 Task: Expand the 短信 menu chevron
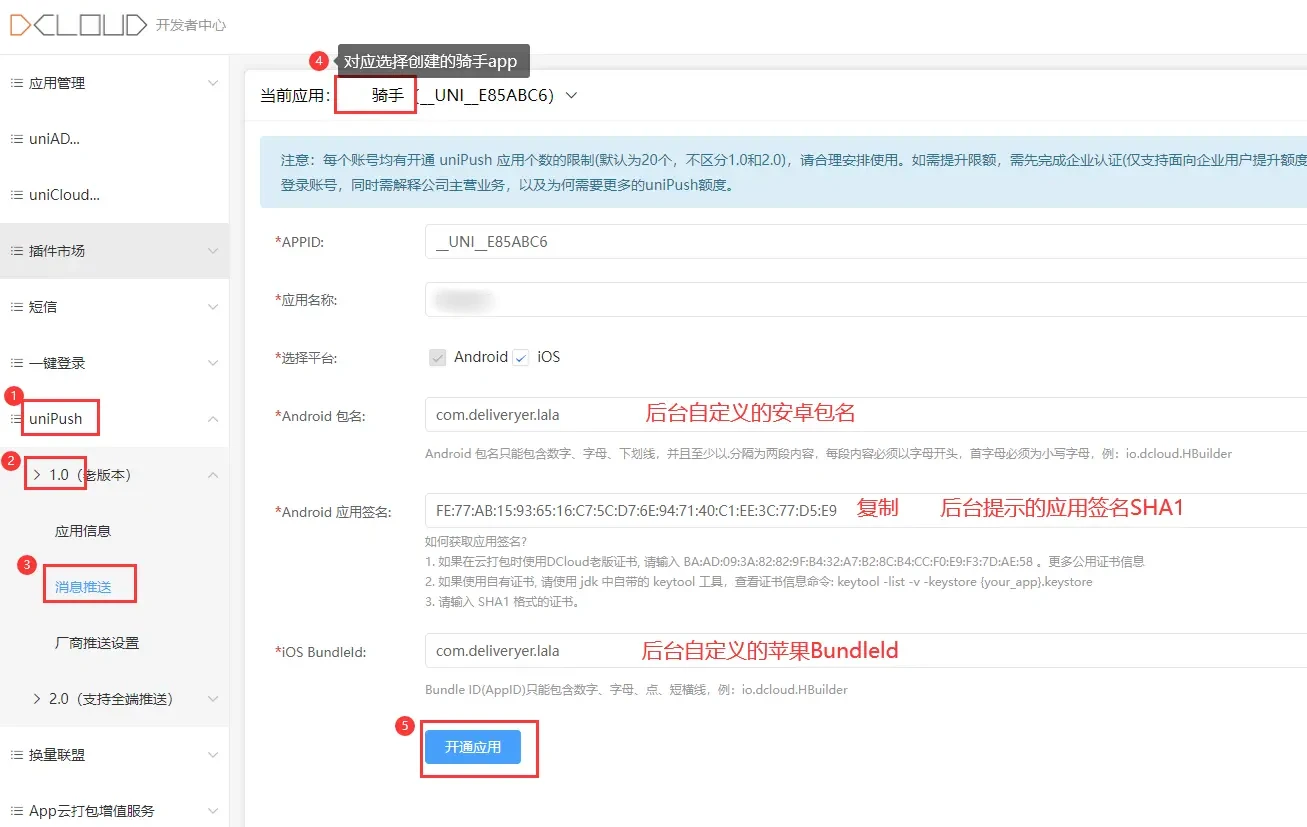(212, 307)
